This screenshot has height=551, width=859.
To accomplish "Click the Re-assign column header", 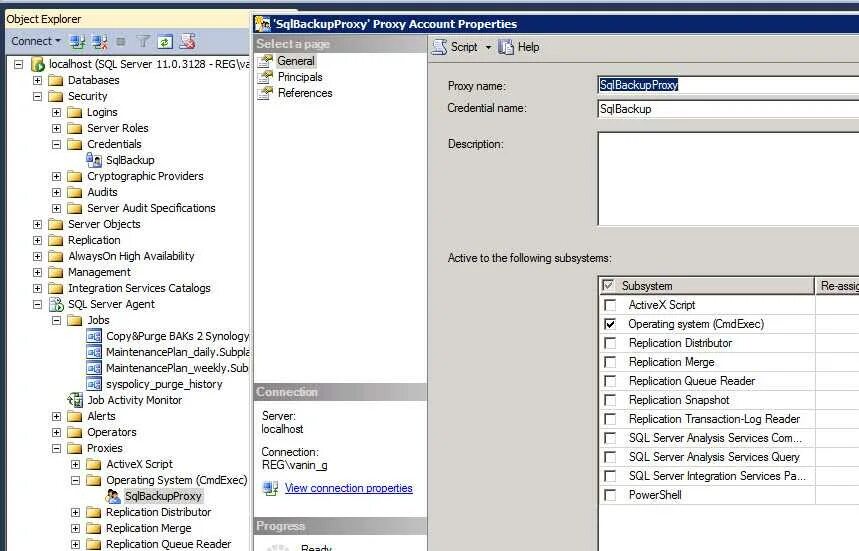I will (x=837, y=285).
